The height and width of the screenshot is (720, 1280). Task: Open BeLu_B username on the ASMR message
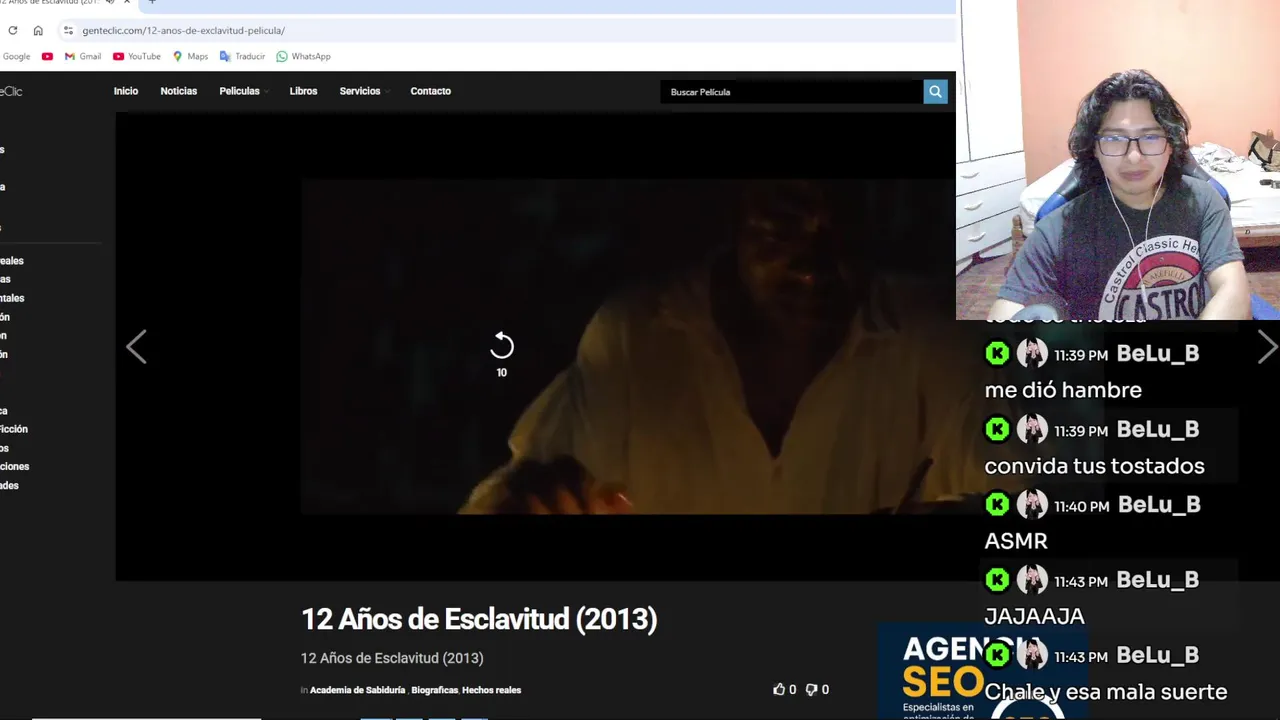tap(1159, 505)
